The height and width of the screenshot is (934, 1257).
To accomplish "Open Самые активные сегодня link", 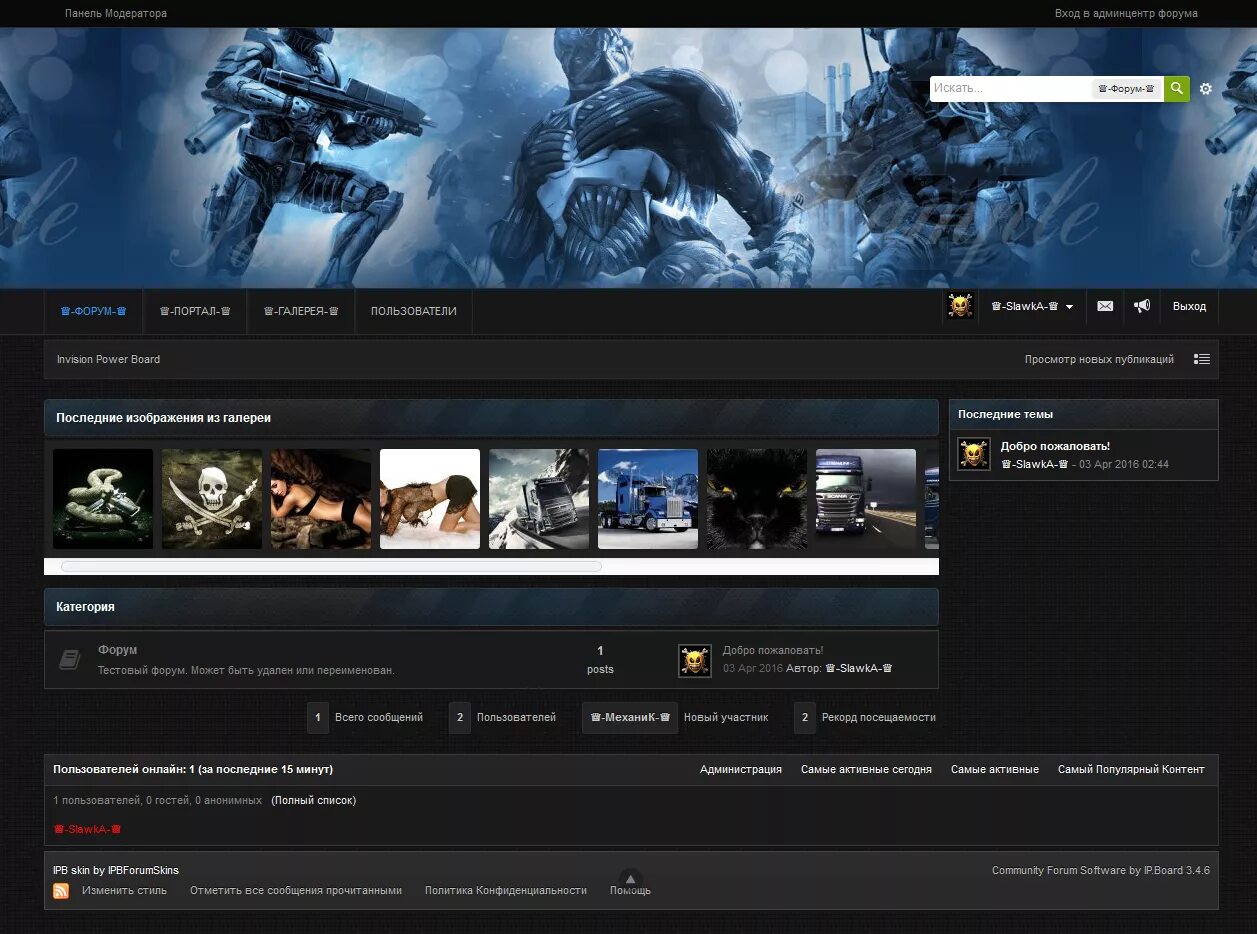I will 866,769.
